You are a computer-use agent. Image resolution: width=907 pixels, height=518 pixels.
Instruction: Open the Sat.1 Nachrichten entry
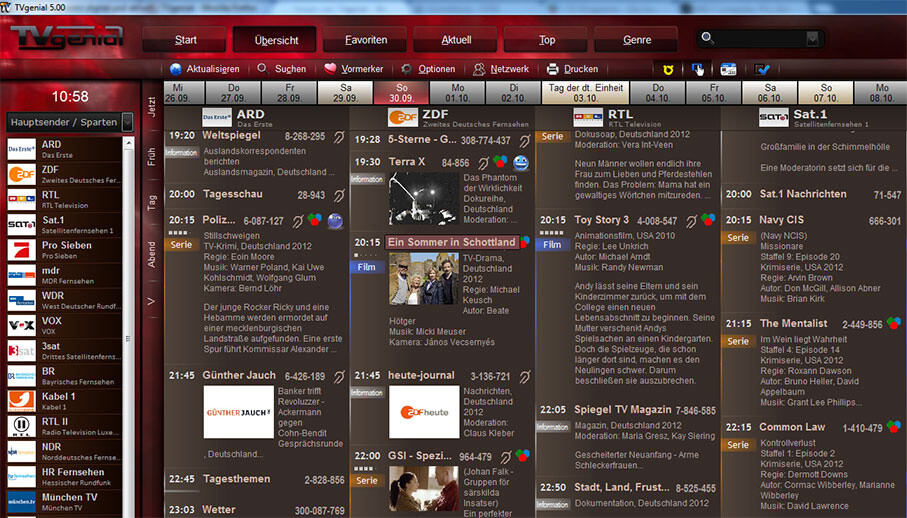point(803,195)
